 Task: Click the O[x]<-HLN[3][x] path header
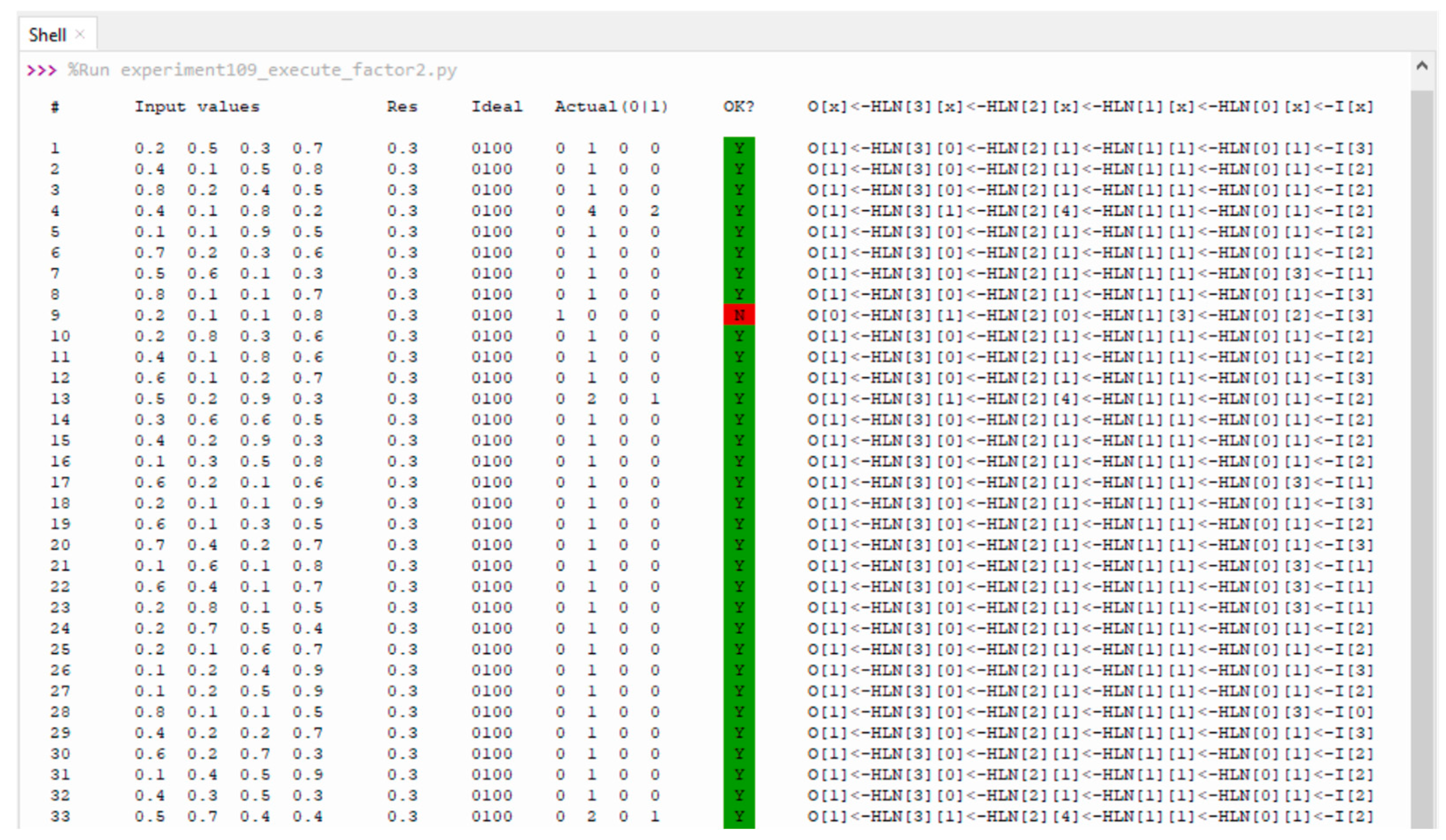click(x=1090, y=107)
